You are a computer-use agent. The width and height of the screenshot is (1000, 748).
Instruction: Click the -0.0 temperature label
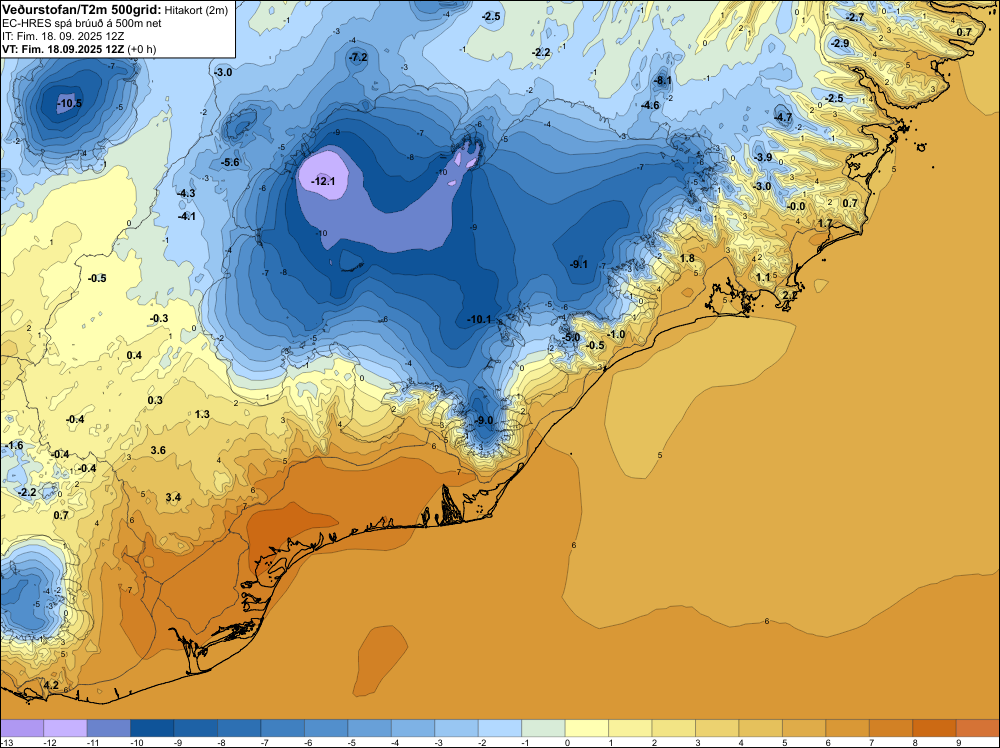click(797, 207)
